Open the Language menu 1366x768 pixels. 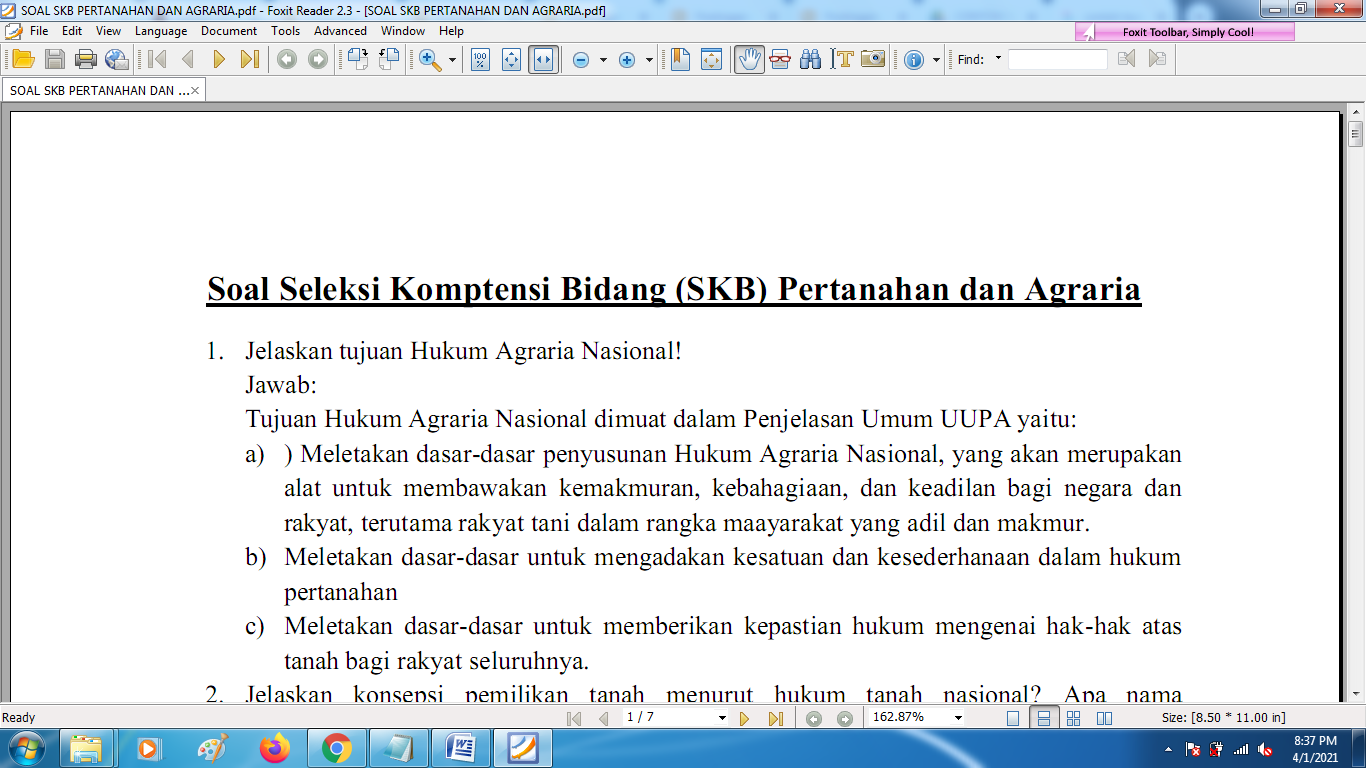coord(161,31)
